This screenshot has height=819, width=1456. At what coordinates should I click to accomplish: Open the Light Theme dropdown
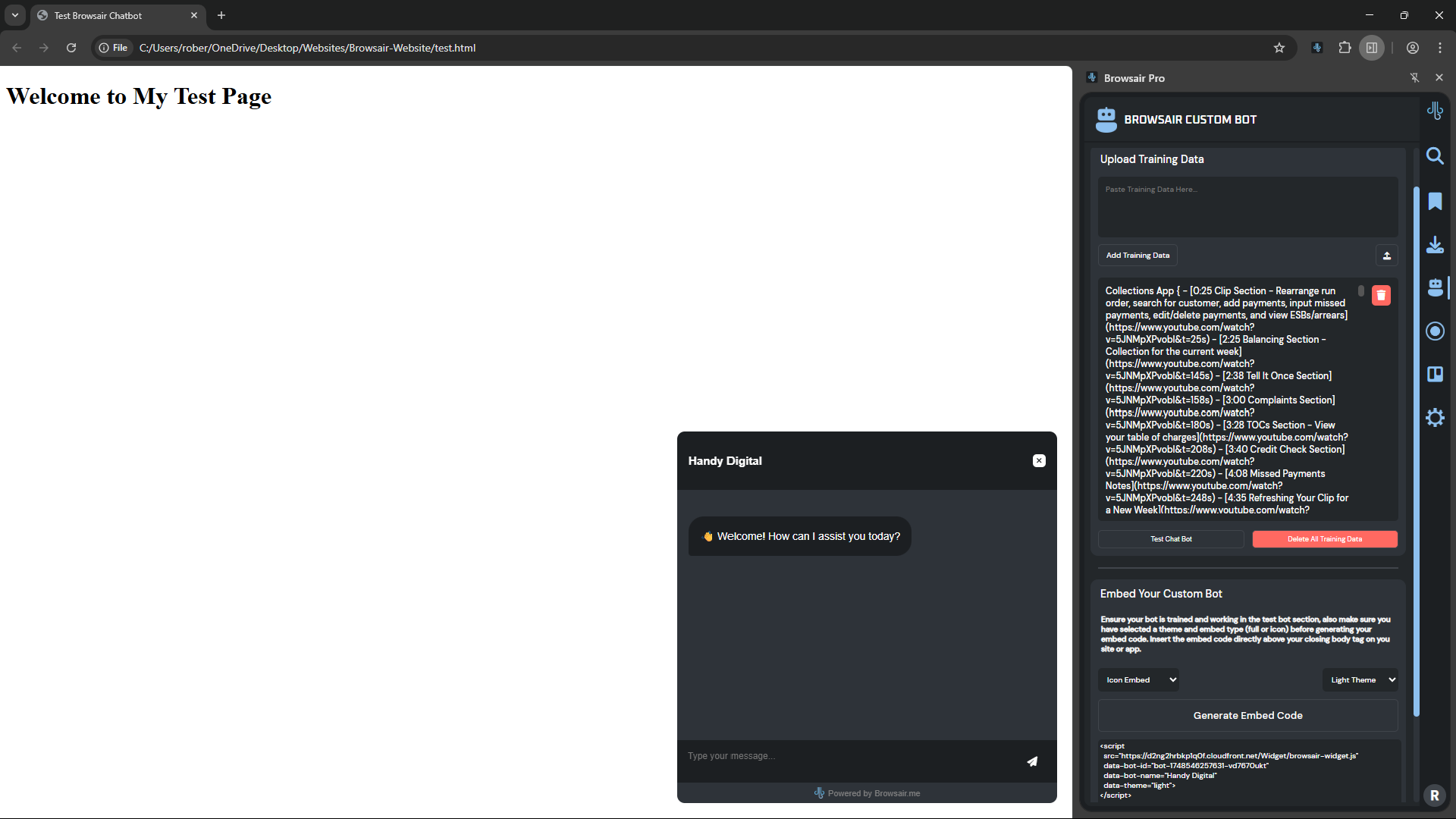point(1360,680)
